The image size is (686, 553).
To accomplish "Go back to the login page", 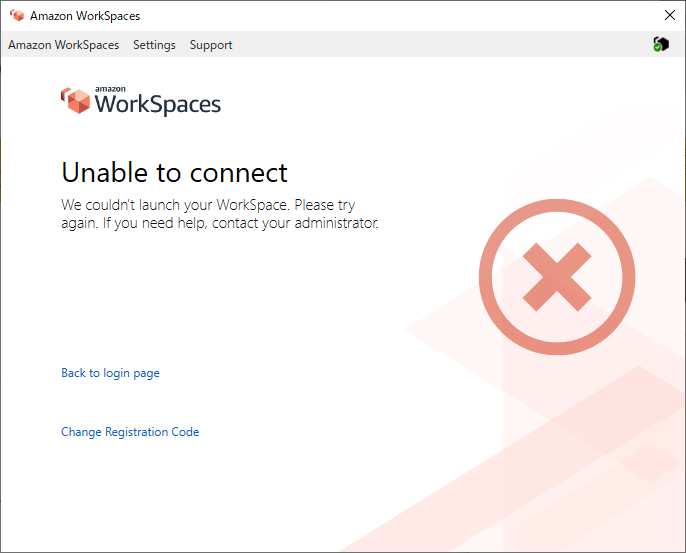I will 110,373.
